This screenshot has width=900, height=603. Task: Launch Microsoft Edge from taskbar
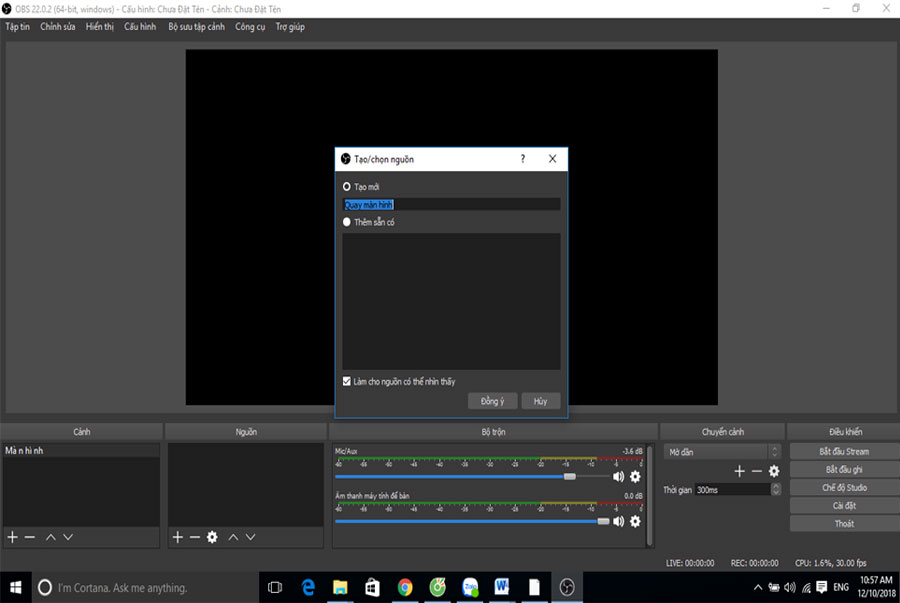(308, 588)
